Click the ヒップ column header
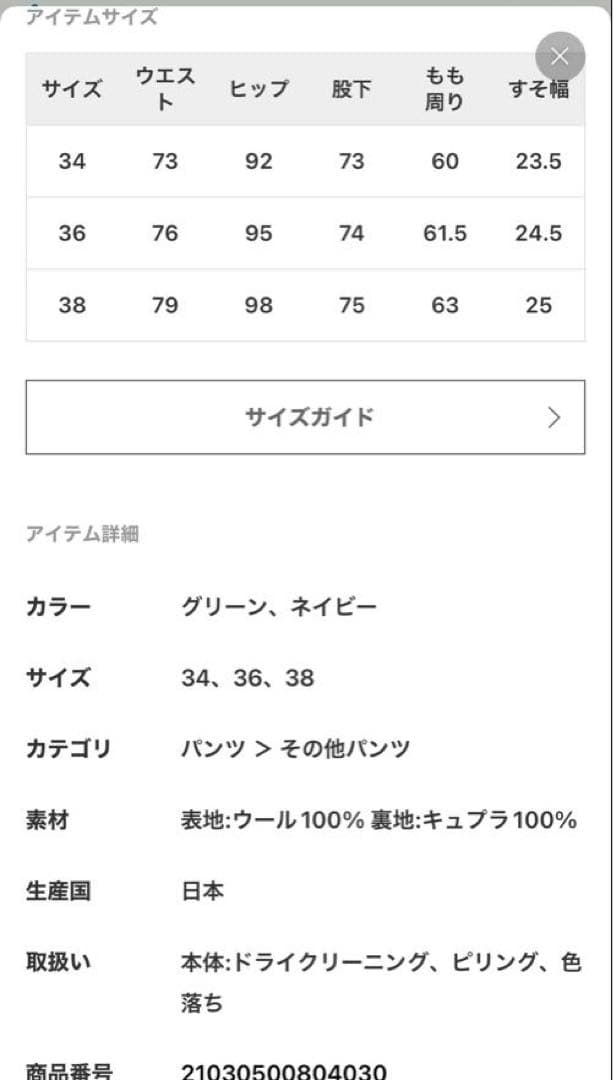This screenshot has width=613, height=1080. point(259,88)
